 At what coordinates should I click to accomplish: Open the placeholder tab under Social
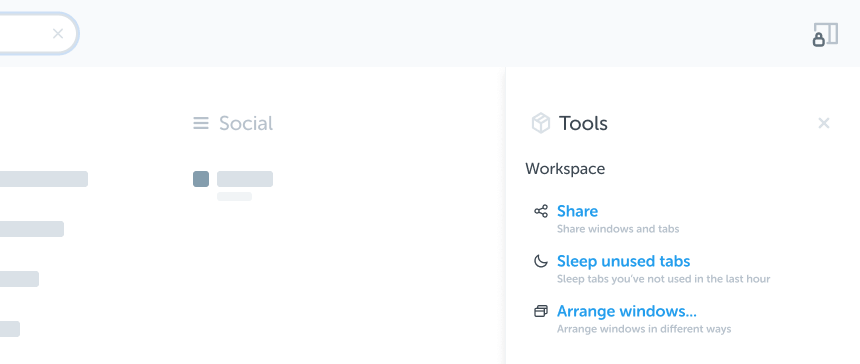[245, 179]
